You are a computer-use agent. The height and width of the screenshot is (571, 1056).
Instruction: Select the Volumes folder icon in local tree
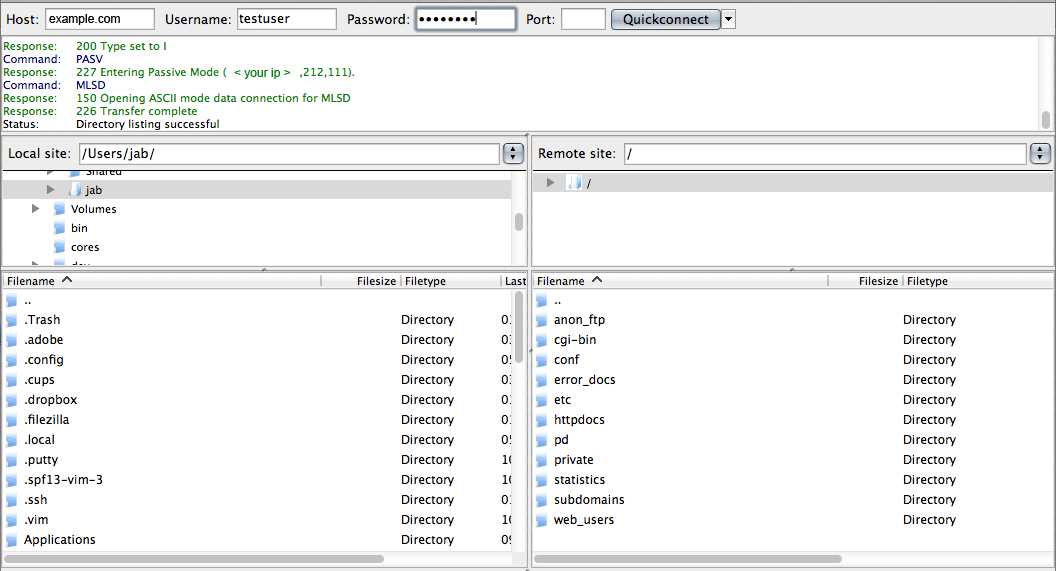(x=59, y=209)
